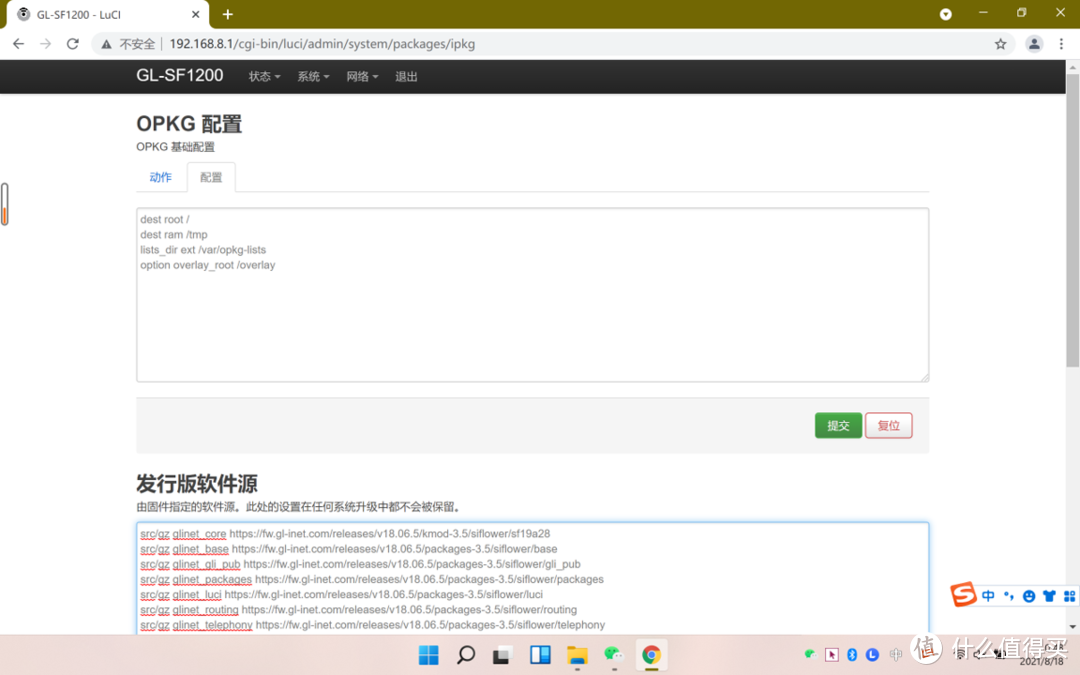Open the 网络 dropdown menu

point(362,76)
